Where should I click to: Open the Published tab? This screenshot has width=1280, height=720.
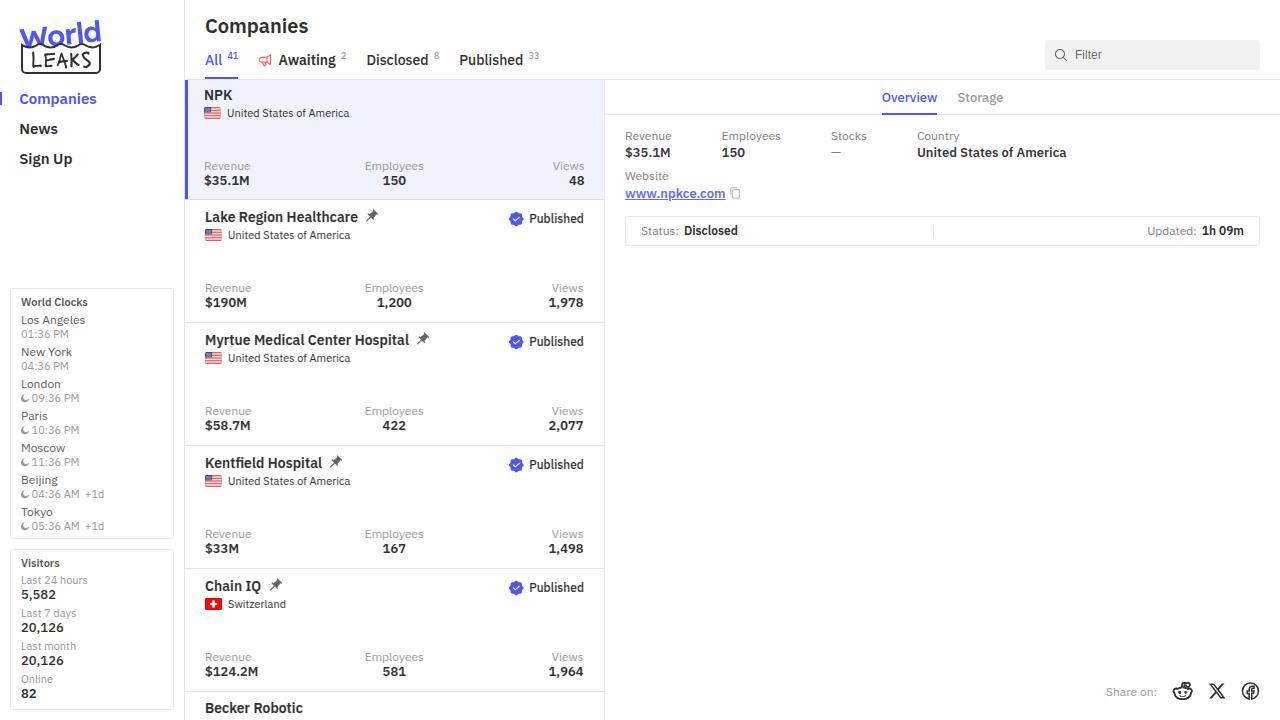point(499,60)
